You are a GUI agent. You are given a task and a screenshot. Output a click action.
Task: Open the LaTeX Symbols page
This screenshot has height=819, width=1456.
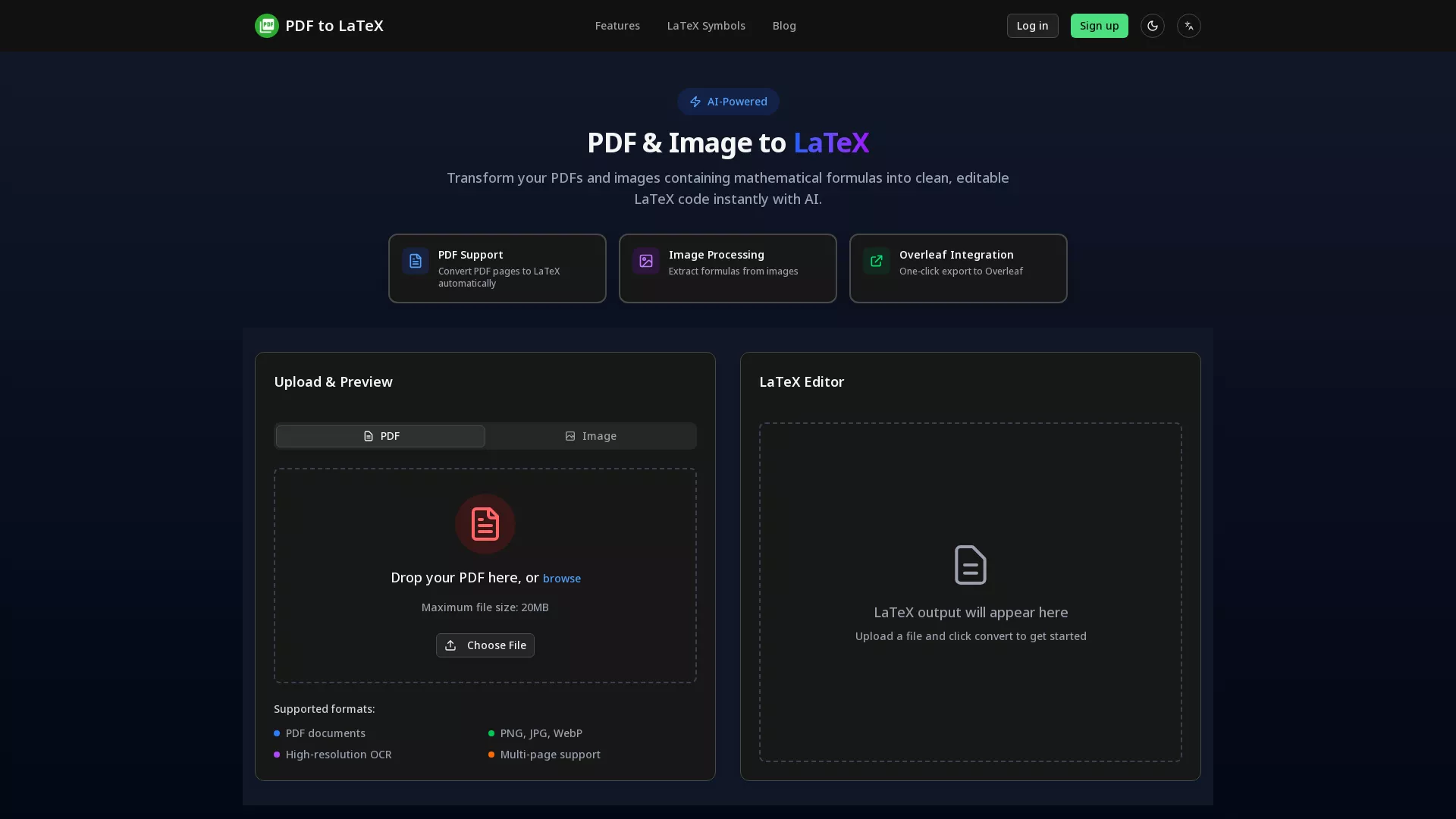tap(705, 25)
